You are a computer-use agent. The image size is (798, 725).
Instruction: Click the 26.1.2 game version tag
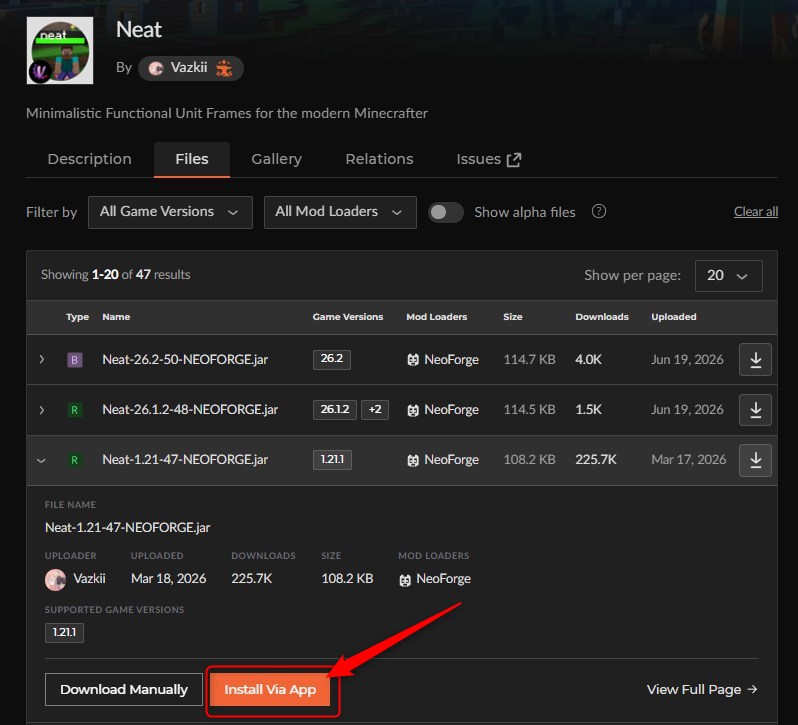335,410
